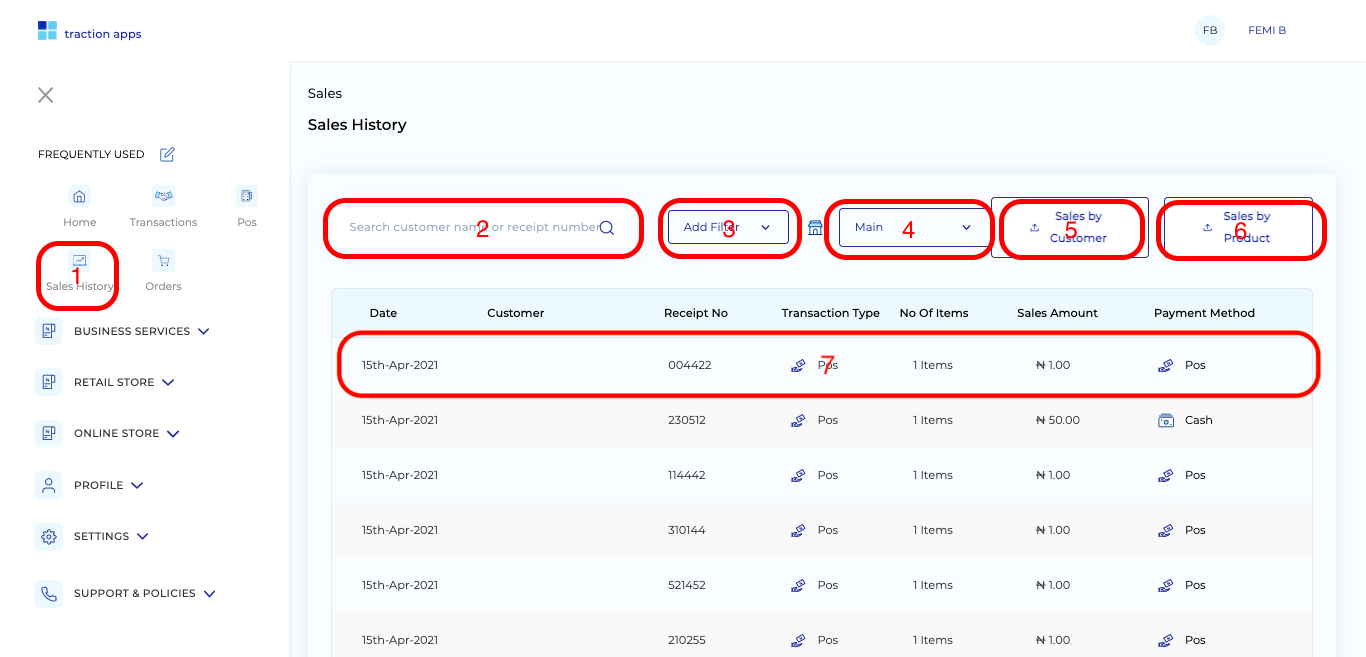Click the Sales by Product button
Viewport: 1366px width, 657px height.
[1238, 229]
